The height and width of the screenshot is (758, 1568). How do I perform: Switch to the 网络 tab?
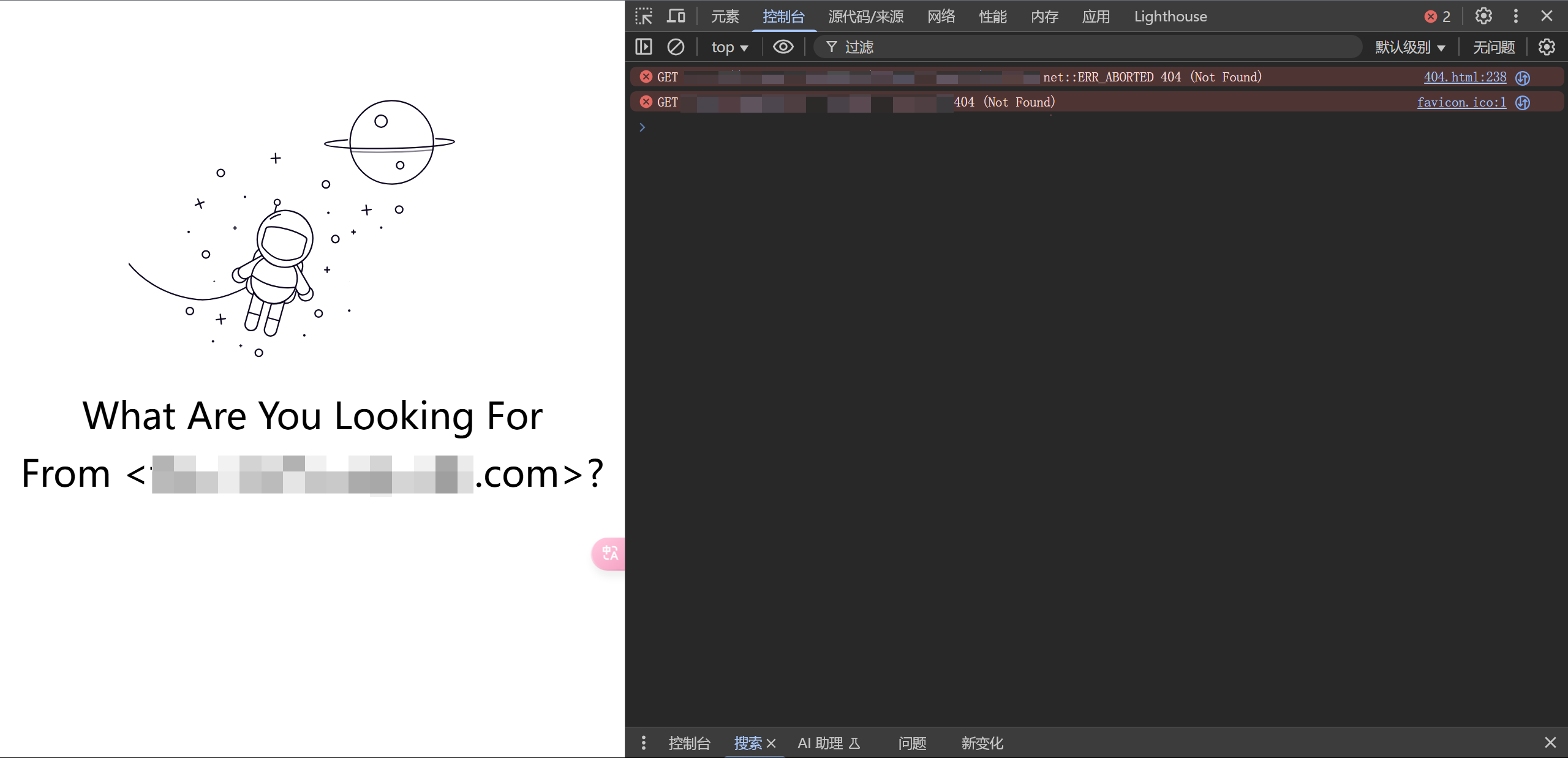tap(941, 17)
